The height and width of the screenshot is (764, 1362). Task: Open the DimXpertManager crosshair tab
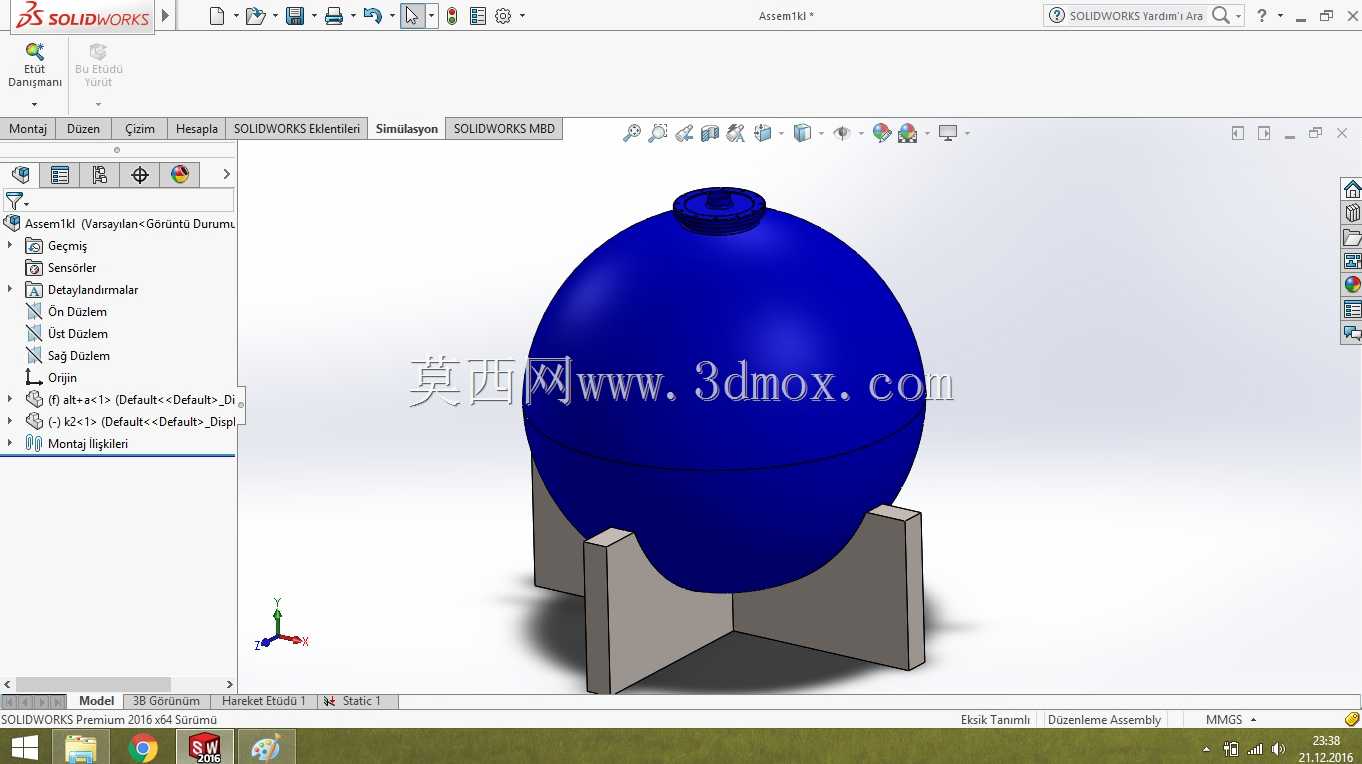(x=140, y=175)
